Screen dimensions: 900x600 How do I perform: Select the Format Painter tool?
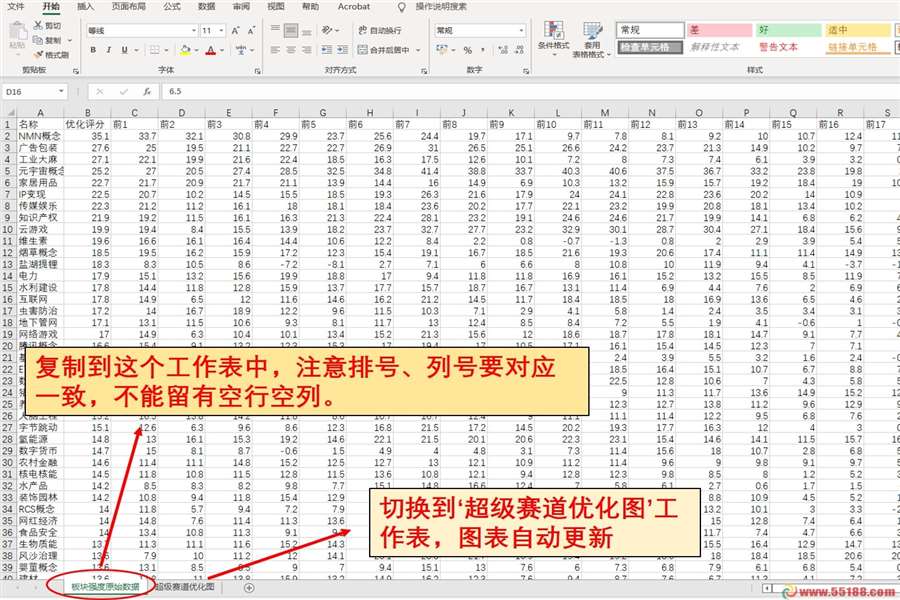click(x=40, y=52)
